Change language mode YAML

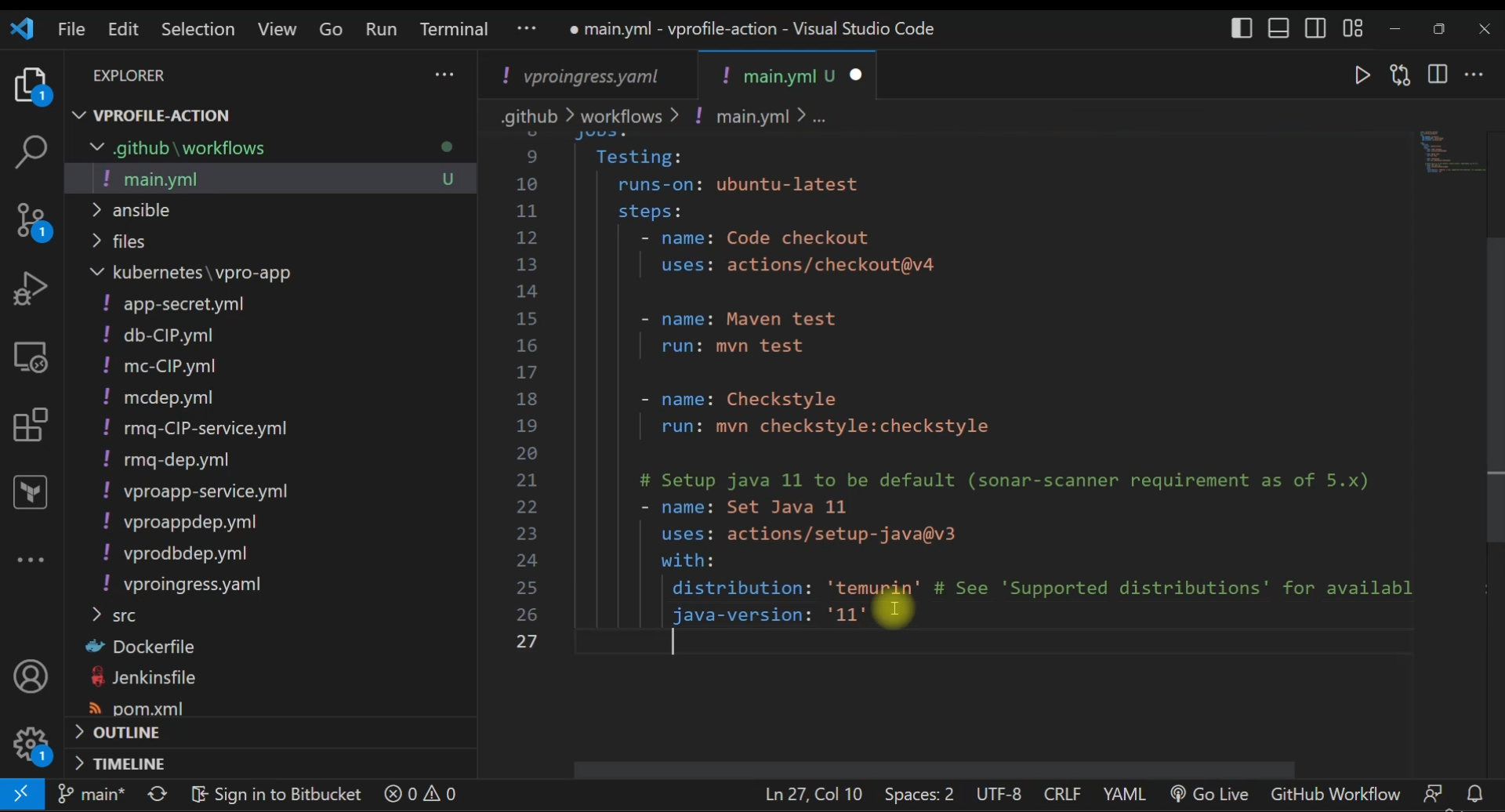[1126, 795]
